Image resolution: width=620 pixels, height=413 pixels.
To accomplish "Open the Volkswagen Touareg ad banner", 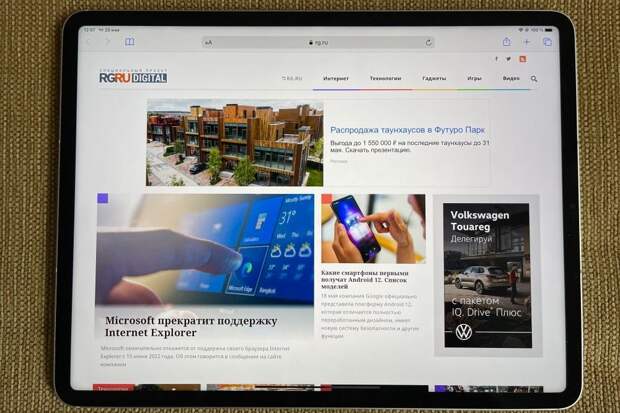I will [x=487, y=275].
